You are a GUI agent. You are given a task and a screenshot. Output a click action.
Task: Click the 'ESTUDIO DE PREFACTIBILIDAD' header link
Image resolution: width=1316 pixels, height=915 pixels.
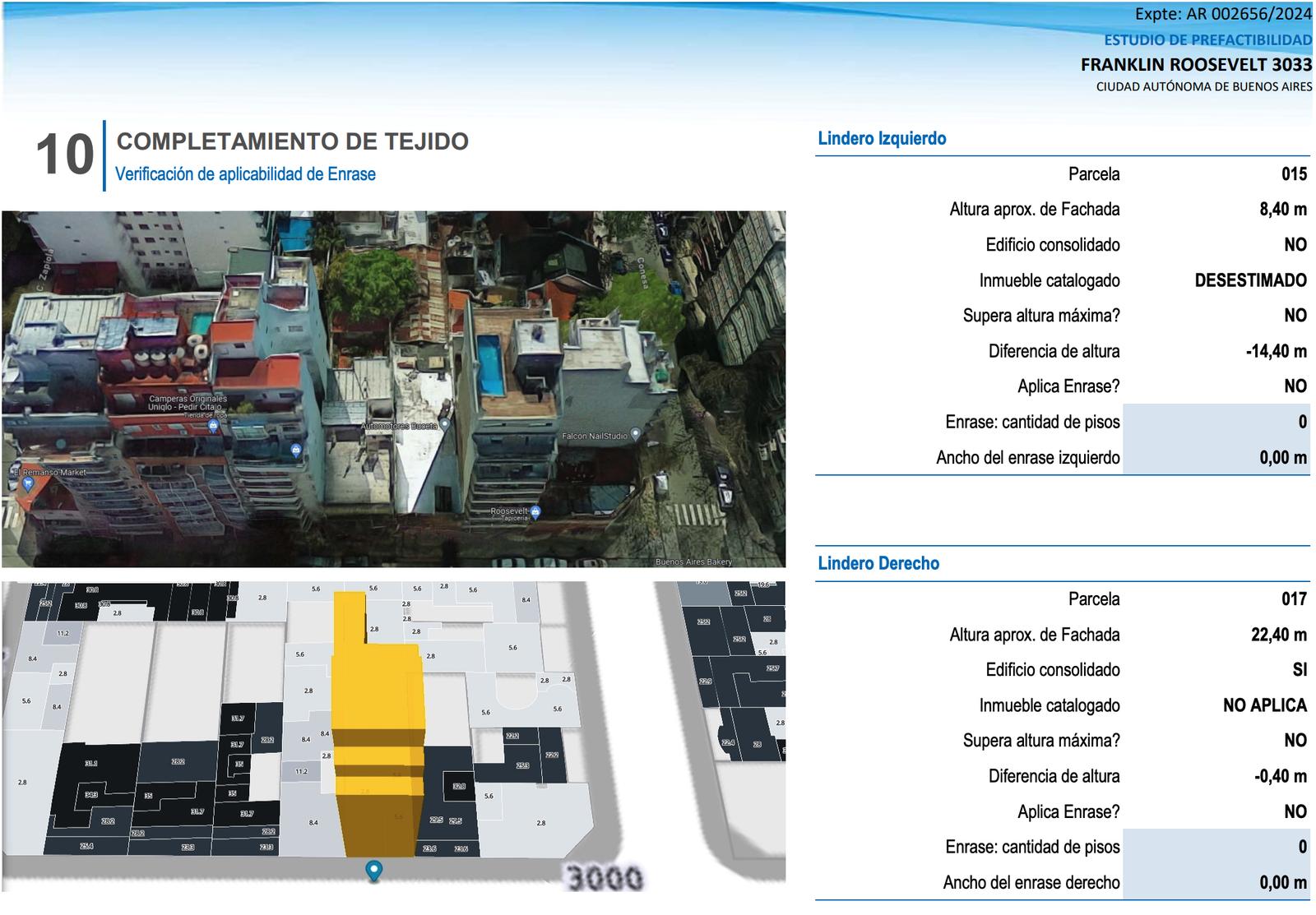tap(1207, 39)
